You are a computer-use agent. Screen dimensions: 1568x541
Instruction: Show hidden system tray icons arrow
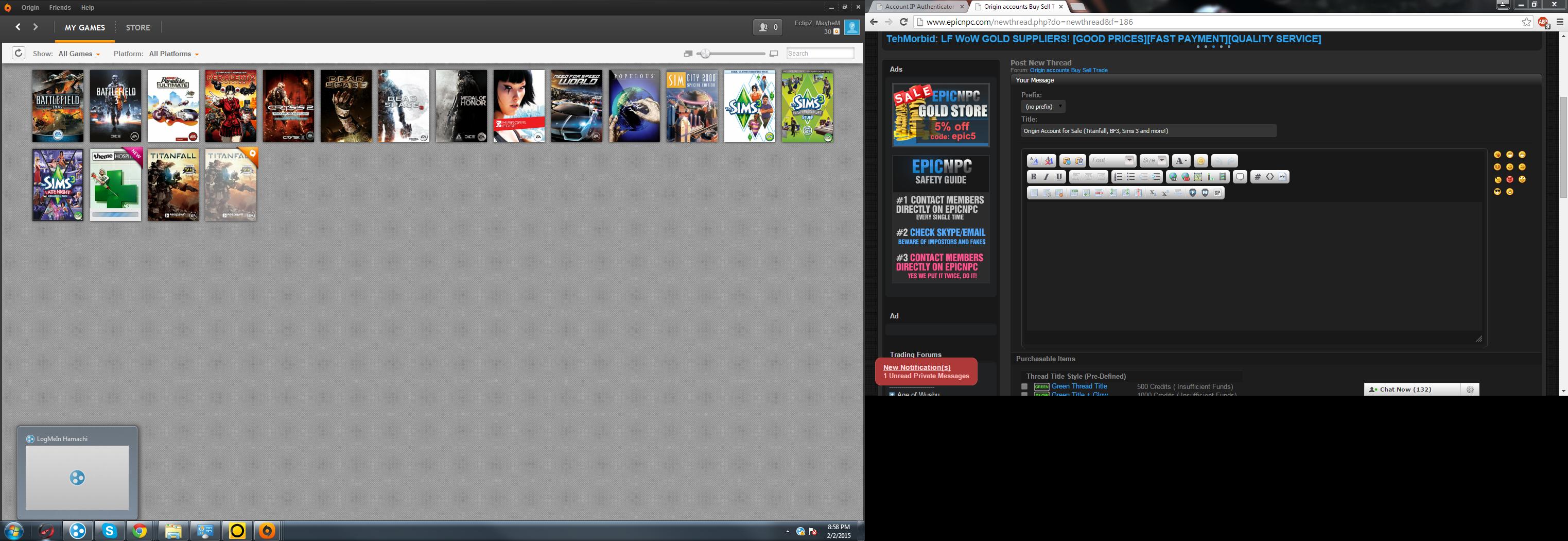788,531
